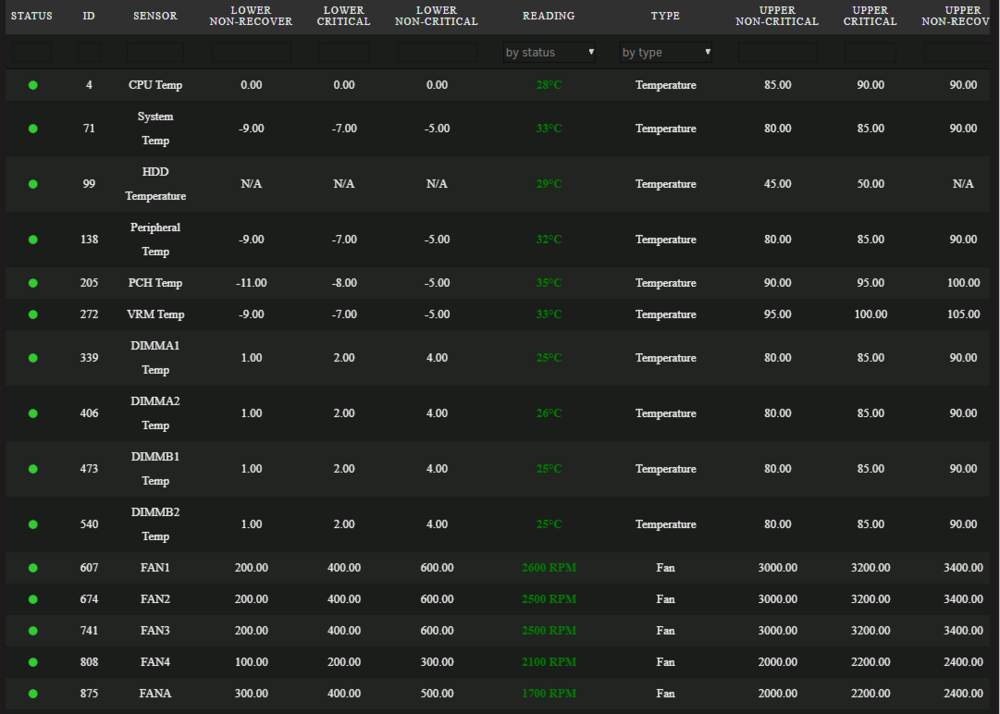
Task: Select the CPU Temp sensor name
Action: tap(155, 85)
